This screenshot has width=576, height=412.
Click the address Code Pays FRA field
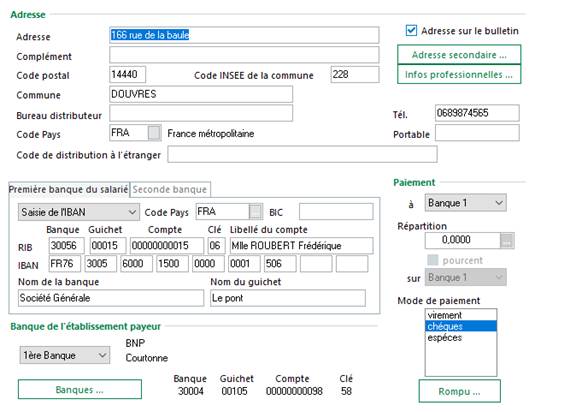pyautogui.click(x=129, y=133)
